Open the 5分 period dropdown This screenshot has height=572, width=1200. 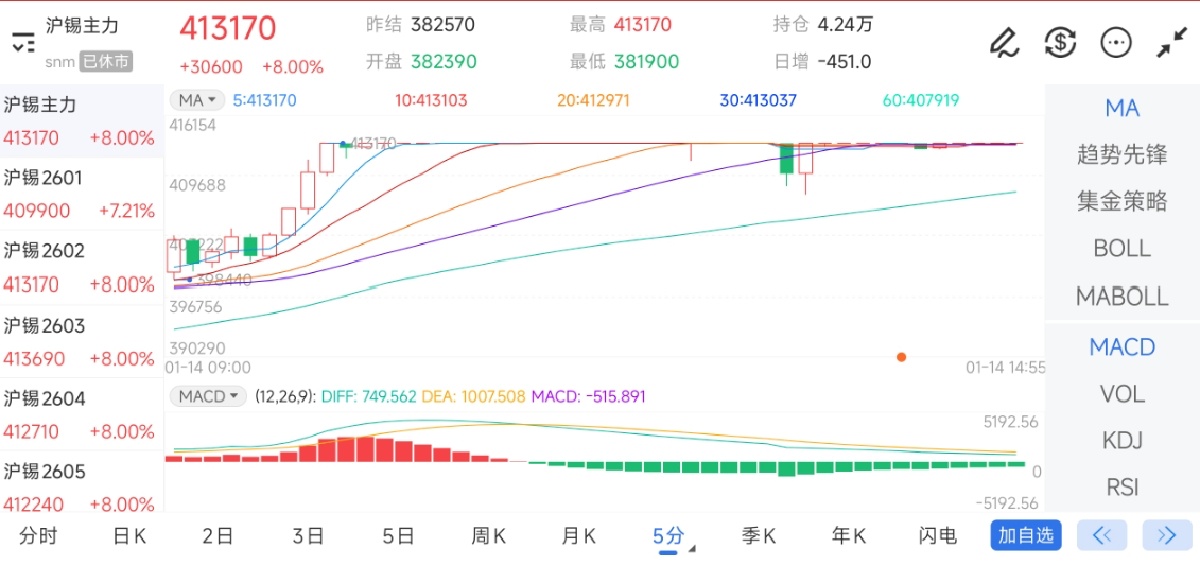[x=671, y=536]
